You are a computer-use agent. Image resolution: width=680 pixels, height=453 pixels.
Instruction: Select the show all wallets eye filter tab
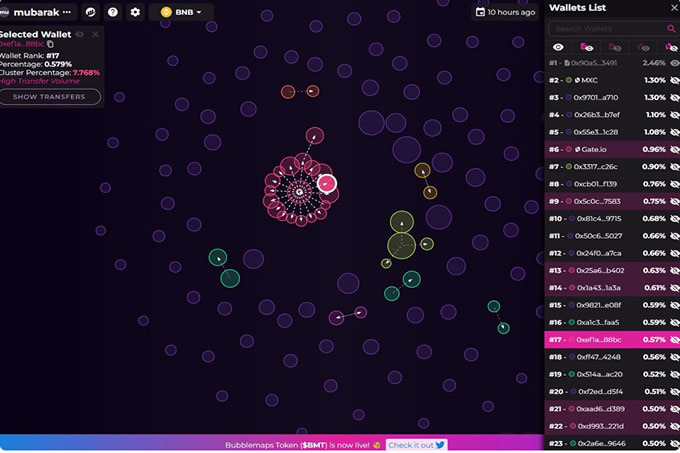[558, 47]
